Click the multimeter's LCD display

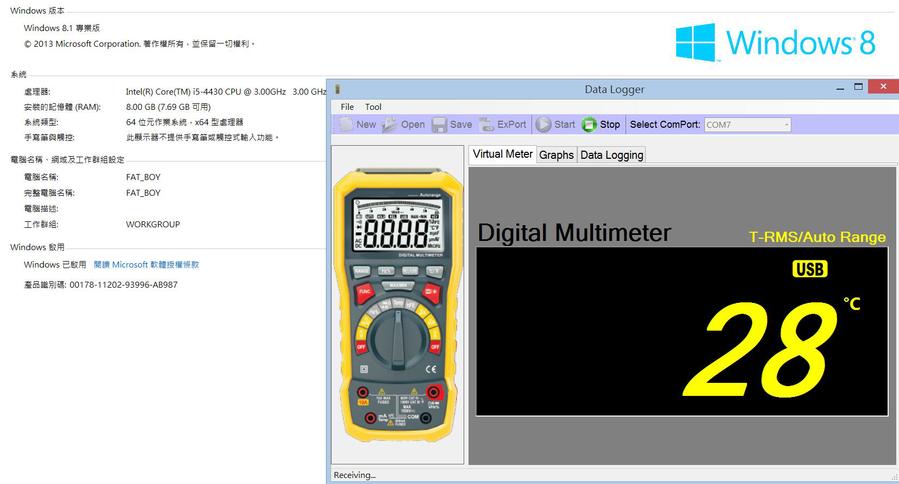pos(396,231)
